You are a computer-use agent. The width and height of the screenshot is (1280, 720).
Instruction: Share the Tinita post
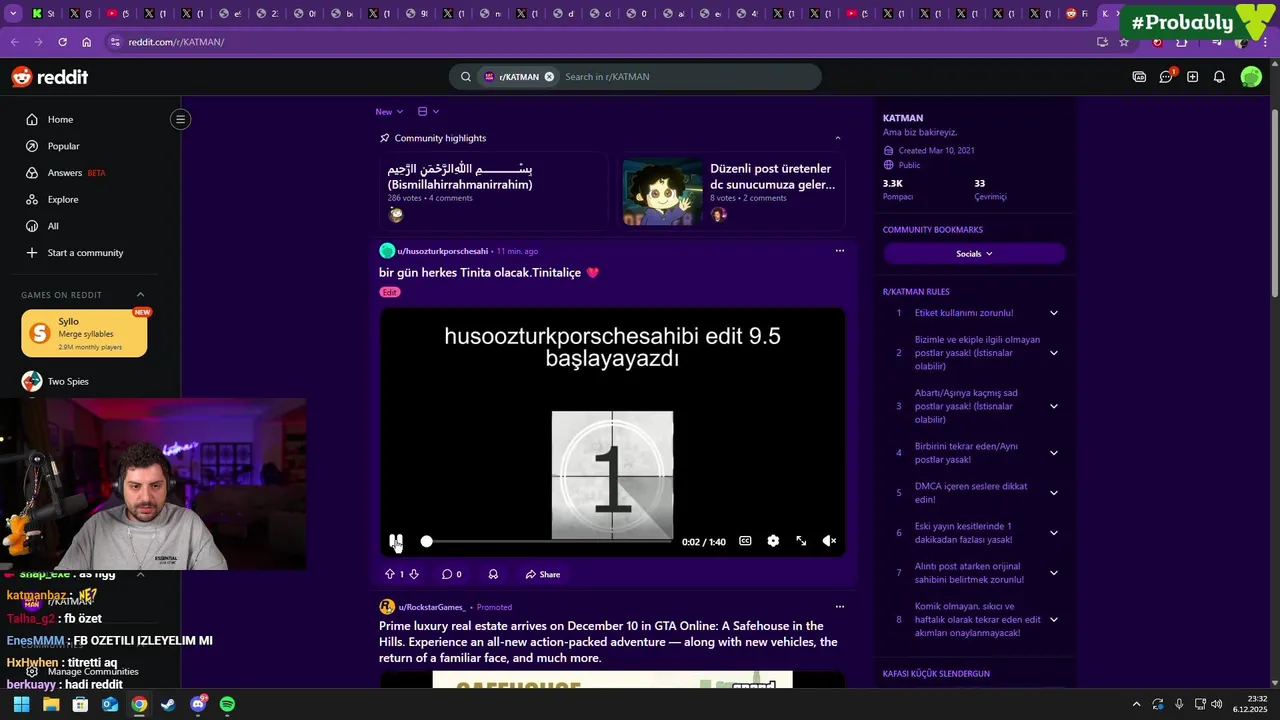click(543, 574)
